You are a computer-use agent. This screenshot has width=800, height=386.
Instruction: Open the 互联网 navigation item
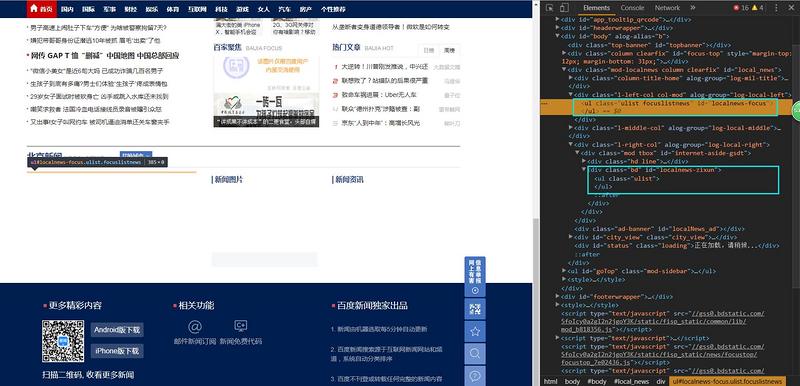tap(196, 9)
